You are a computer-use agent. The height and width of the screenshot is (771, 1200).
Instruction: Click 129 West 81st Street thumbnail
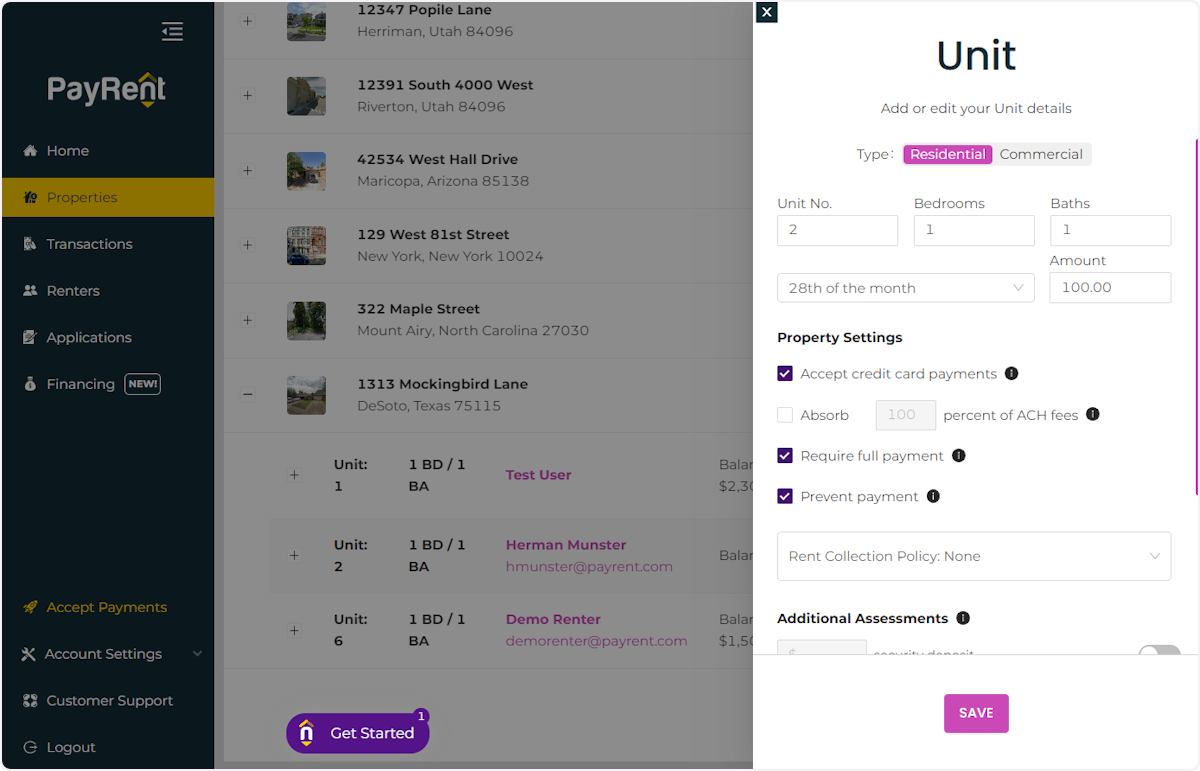[x=306, y=245]
